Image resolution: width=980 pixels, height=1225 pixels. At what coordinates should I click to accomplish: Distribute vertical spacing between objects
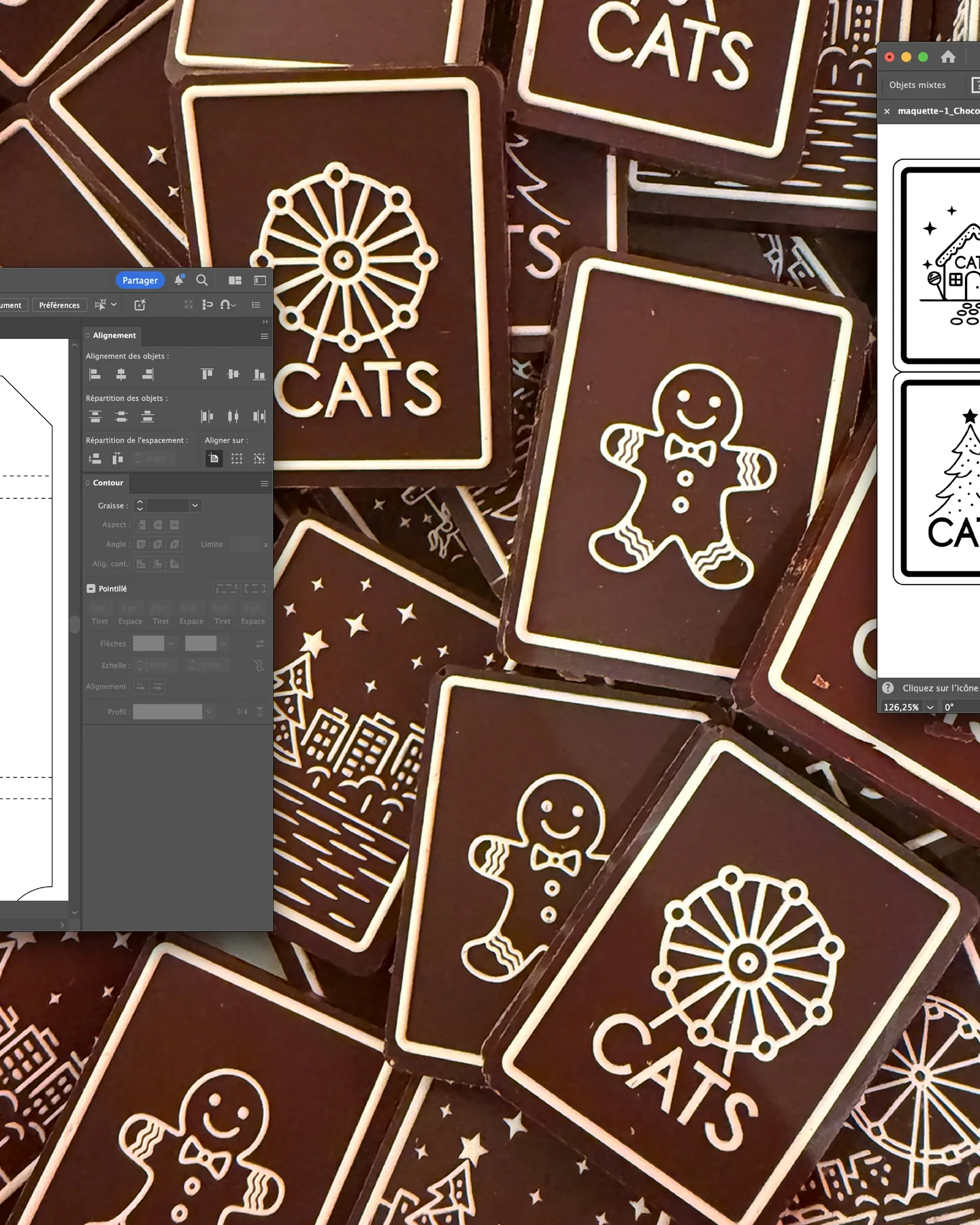pyautogui.click(x=95, y=459)
